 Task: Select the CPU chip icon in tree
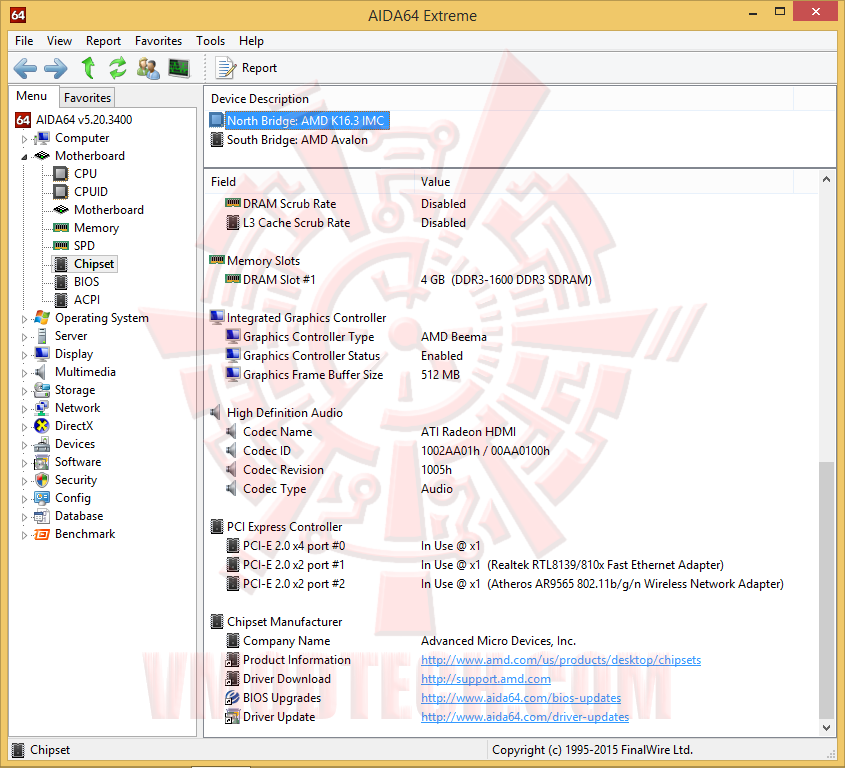[x=61, y=174]
